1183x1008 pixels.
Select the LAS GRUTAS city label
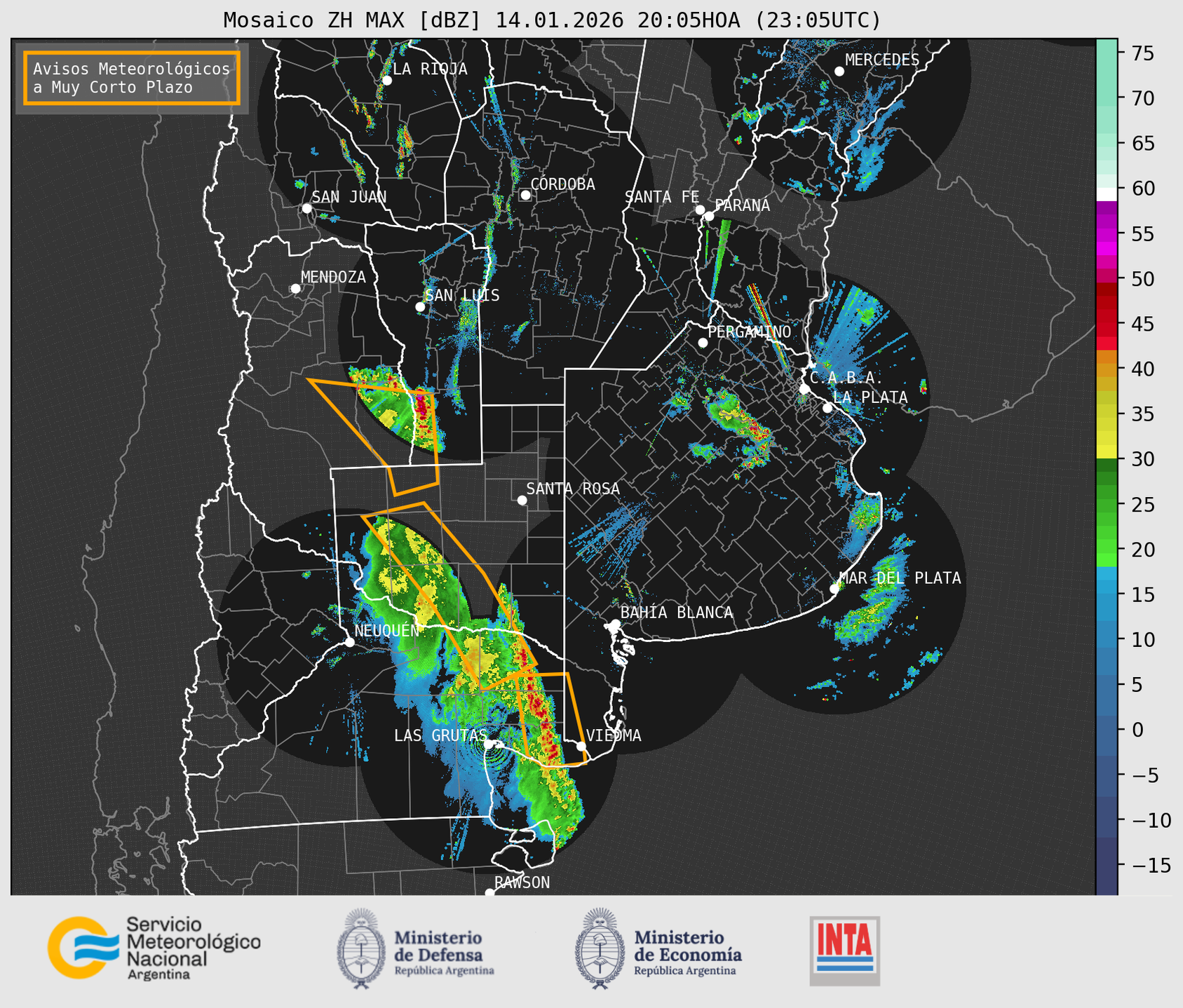pyautogui.click(x=440, y=735)
